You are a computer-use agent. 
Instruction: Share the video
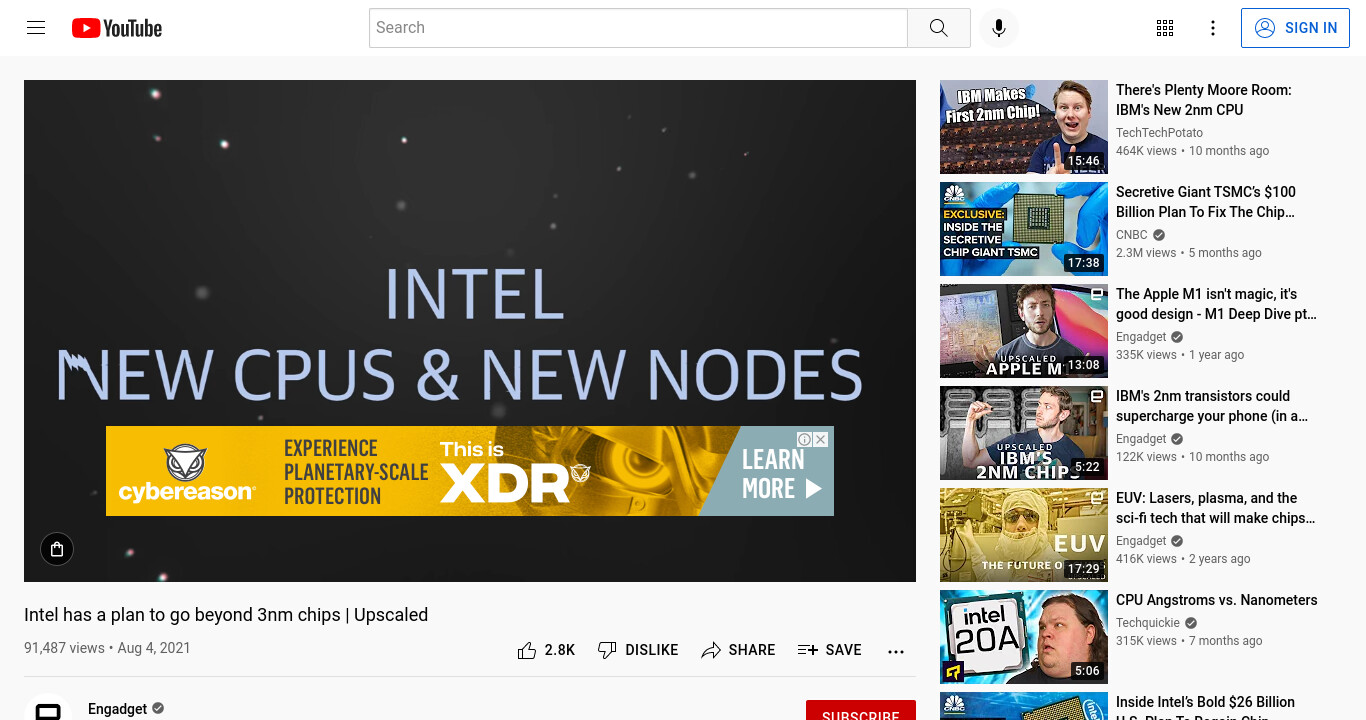(x=738, y=650)
